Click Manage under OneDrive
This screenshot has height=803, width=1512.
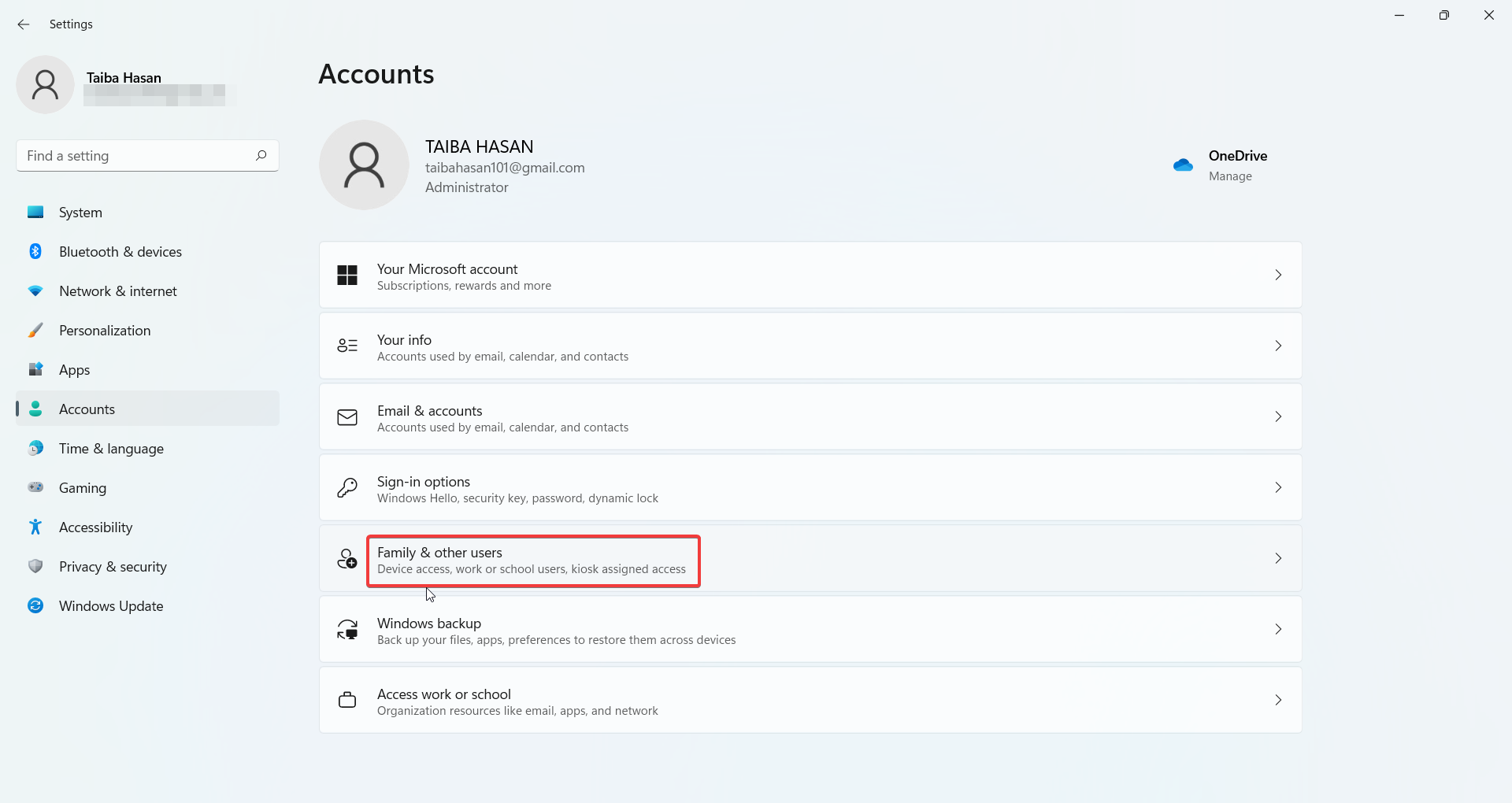[x=1230, y=176]
